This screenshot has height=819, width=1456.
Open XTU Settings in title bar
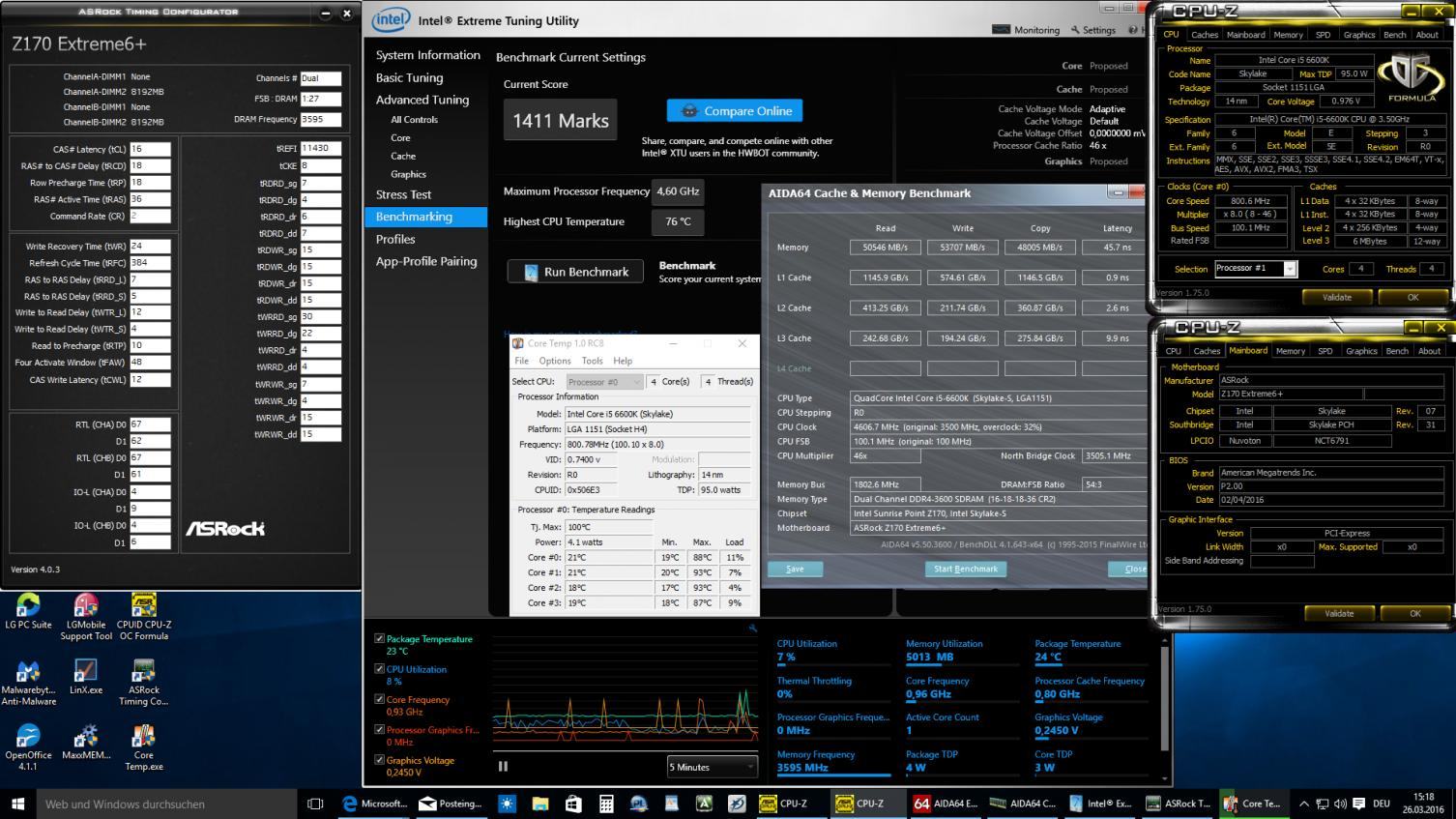click(1092, 30)
